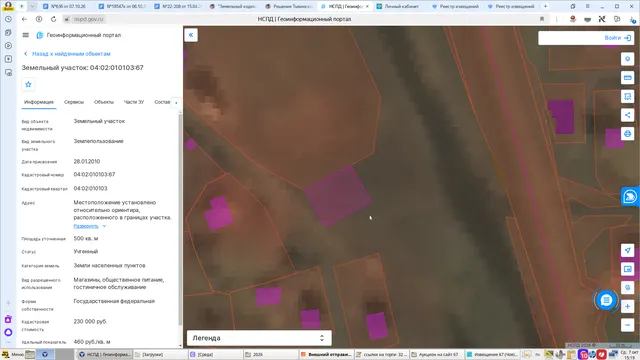Image resolution: width=640 pixels, height=360 pixels.
Task: Select cadastral quarter 04:02:010103 value
Action: (x=90, y=189)
